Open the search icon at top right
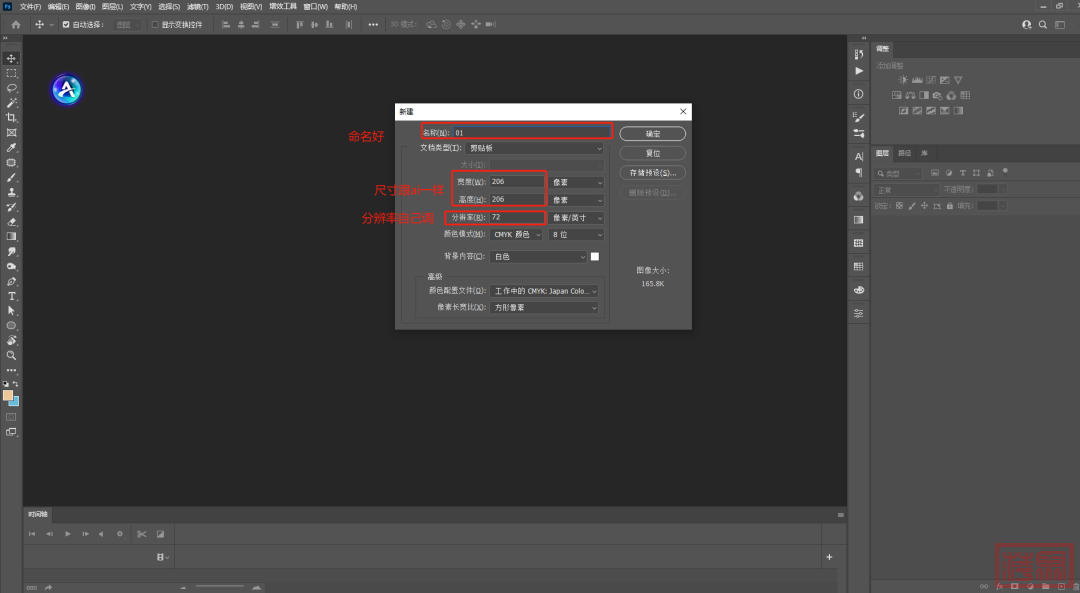This screenshot has height=593, width=1080. pyautogui.click(x=1043, y=24)
